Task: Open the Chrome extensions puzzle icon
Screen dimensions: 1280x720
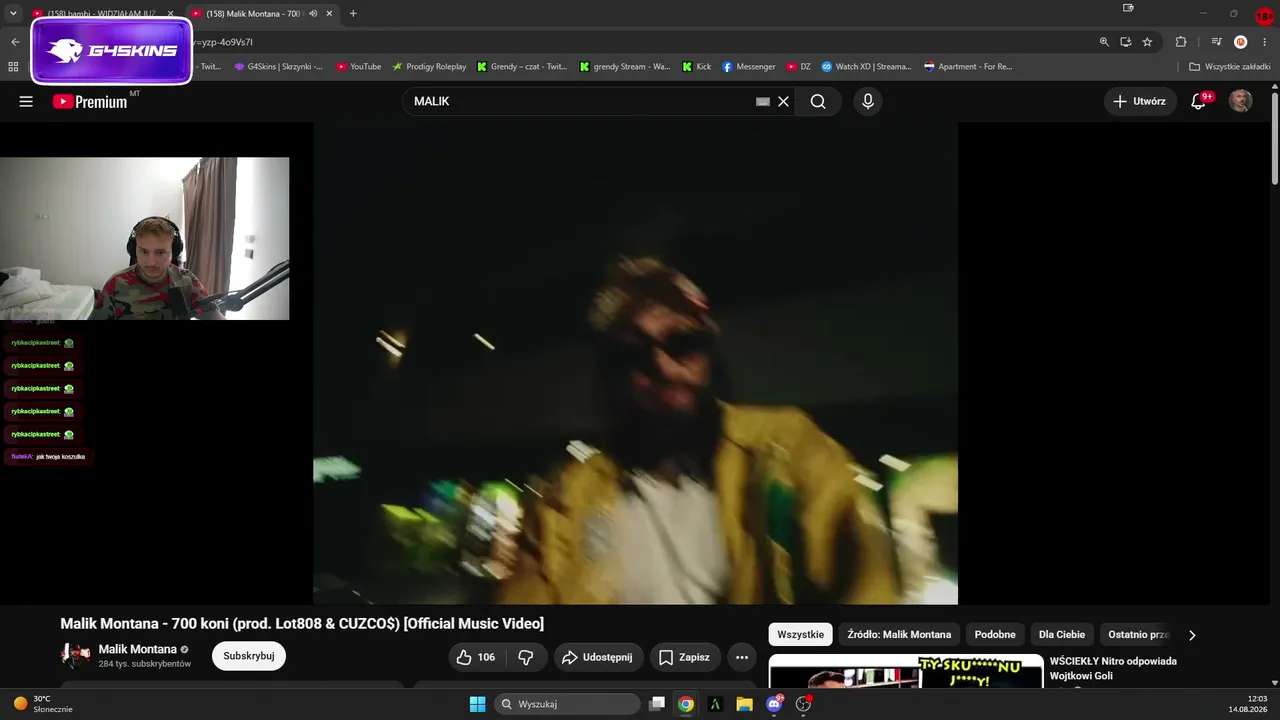Action: (1181, 42)
